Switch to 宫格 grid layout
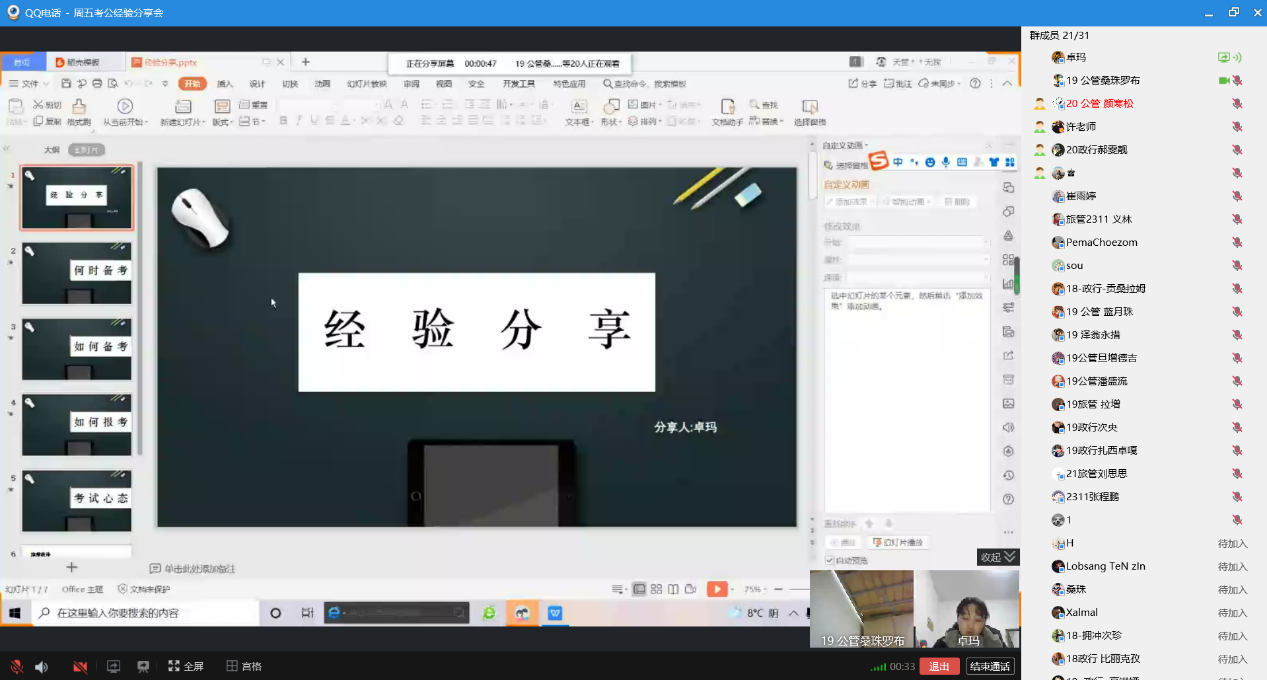Viewport: 1267px width, 680px height. [x=244, y=666]
